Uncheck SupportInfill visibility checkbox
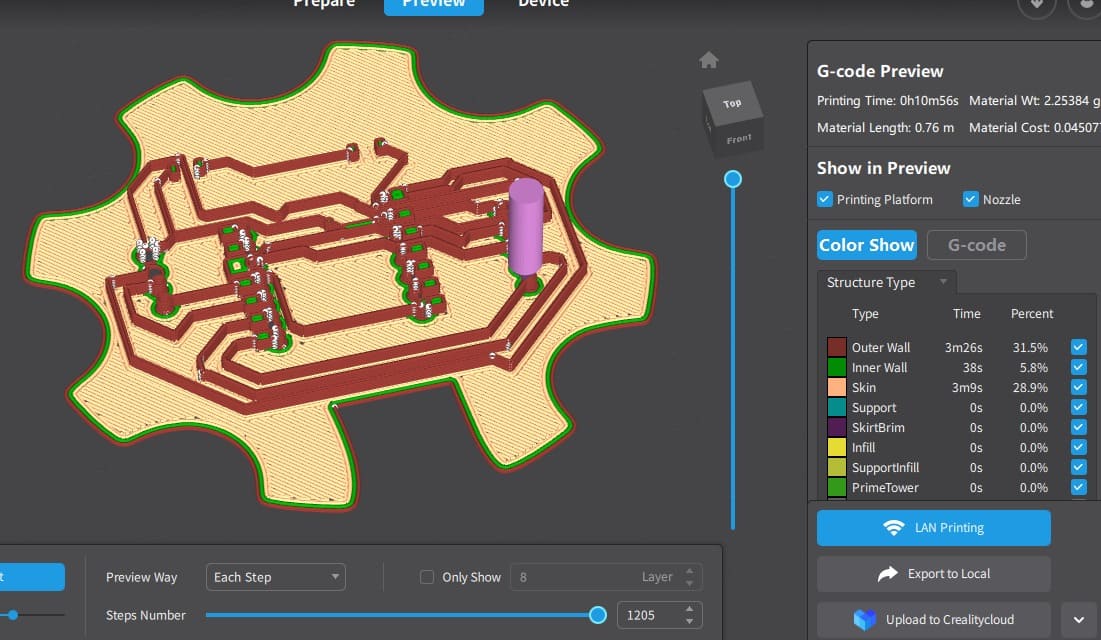This screenshot has height=640, width=1101. (1079, 467)
